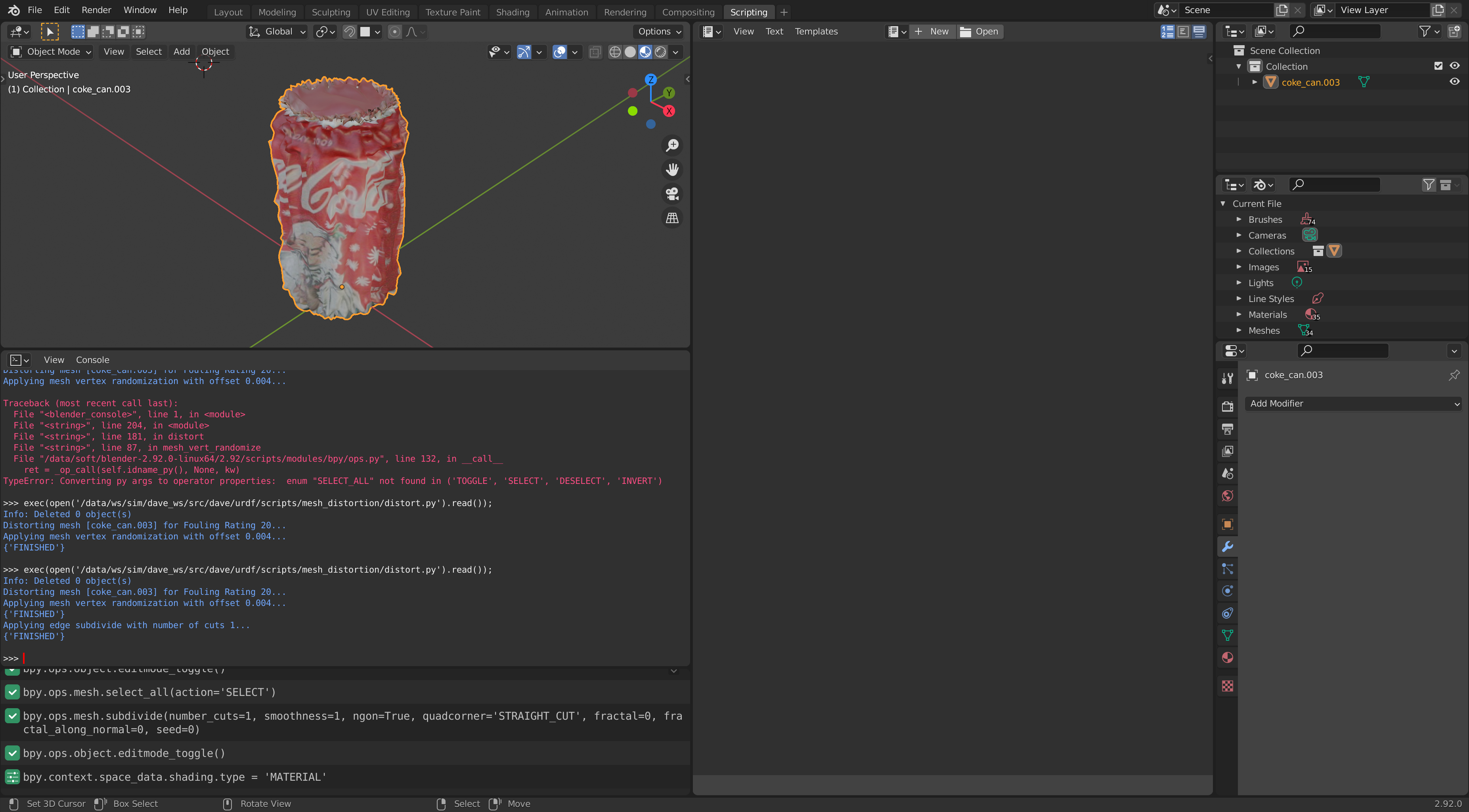Screen dimensions: 1469x812
Task: Switch to solid viewport shading
Action: coord(630,52)
